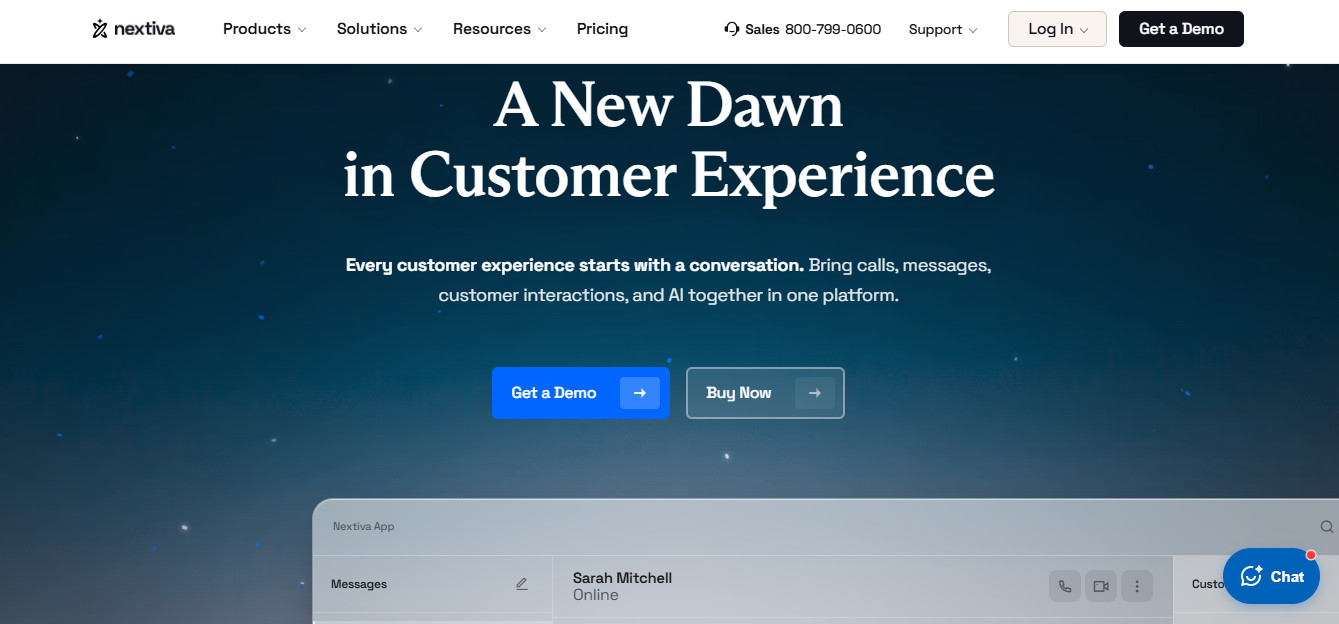Click the Messages panel heading
This screenshot has height=624, width=1339.
[x=359, y=584]
